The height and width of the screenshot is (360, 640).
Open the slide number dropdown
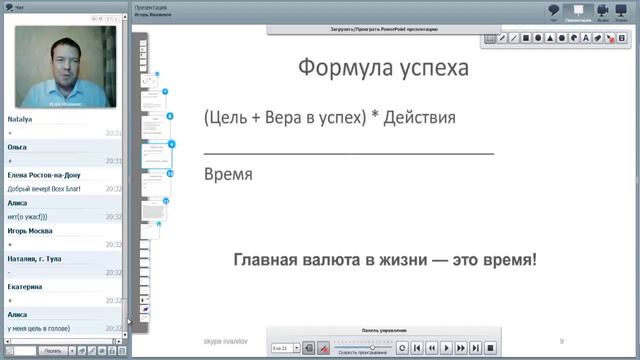pos(297,348)
